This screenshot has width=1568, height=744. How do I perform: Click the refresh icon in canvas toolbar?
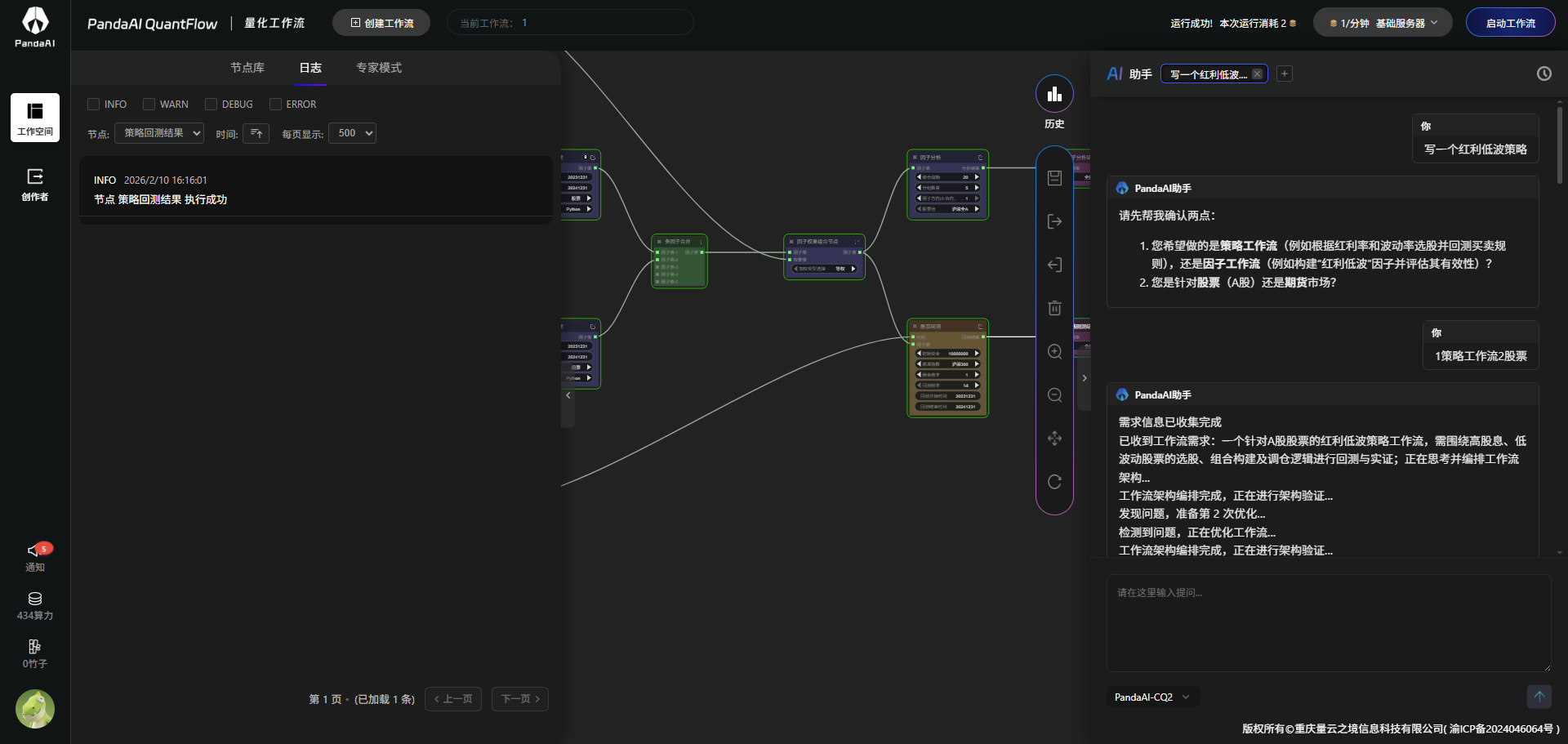1054,482
